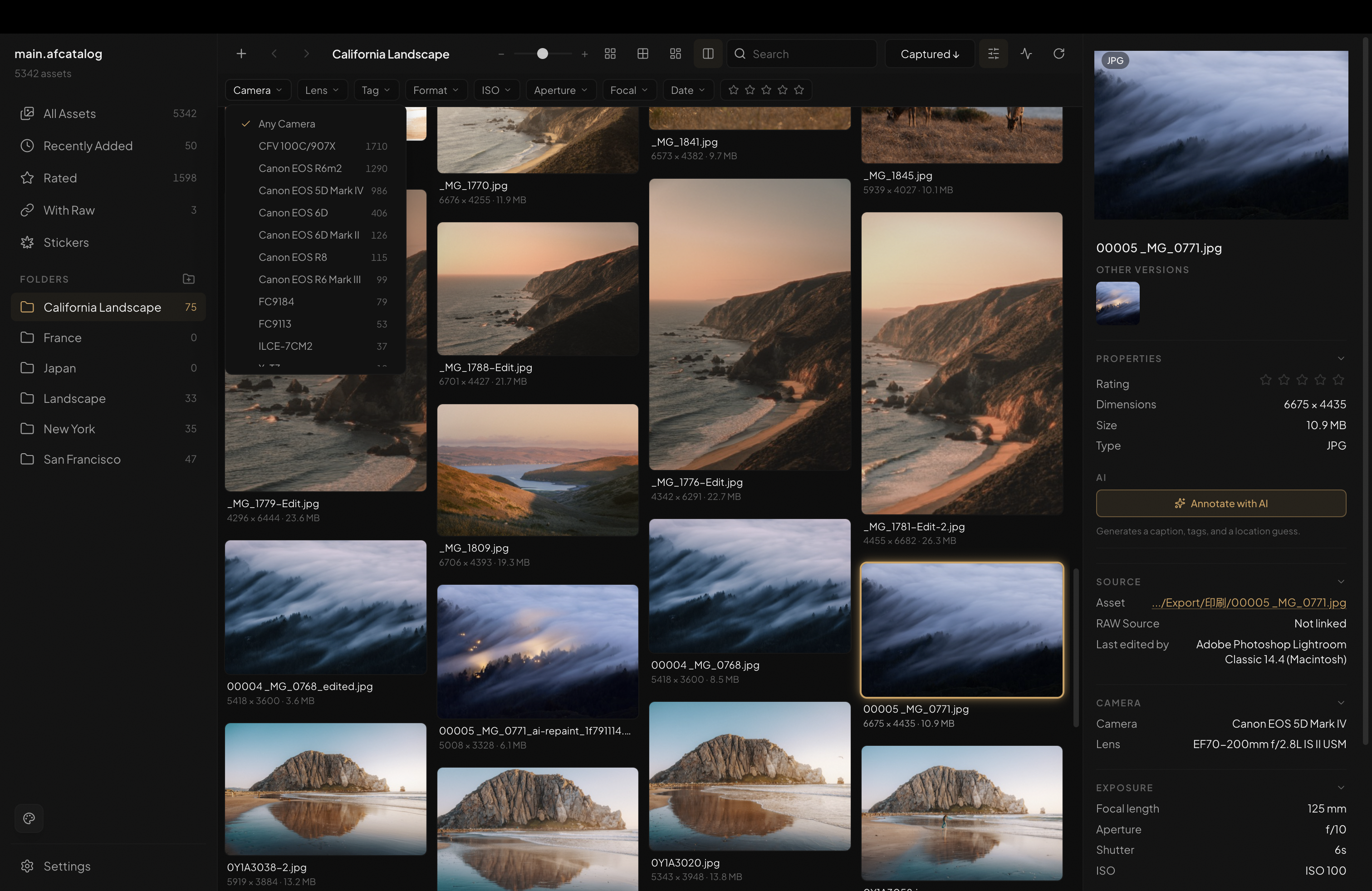The image size is (1372, 891).
Task: Select the California Landscape folder
Action: (x=108, y=307)
